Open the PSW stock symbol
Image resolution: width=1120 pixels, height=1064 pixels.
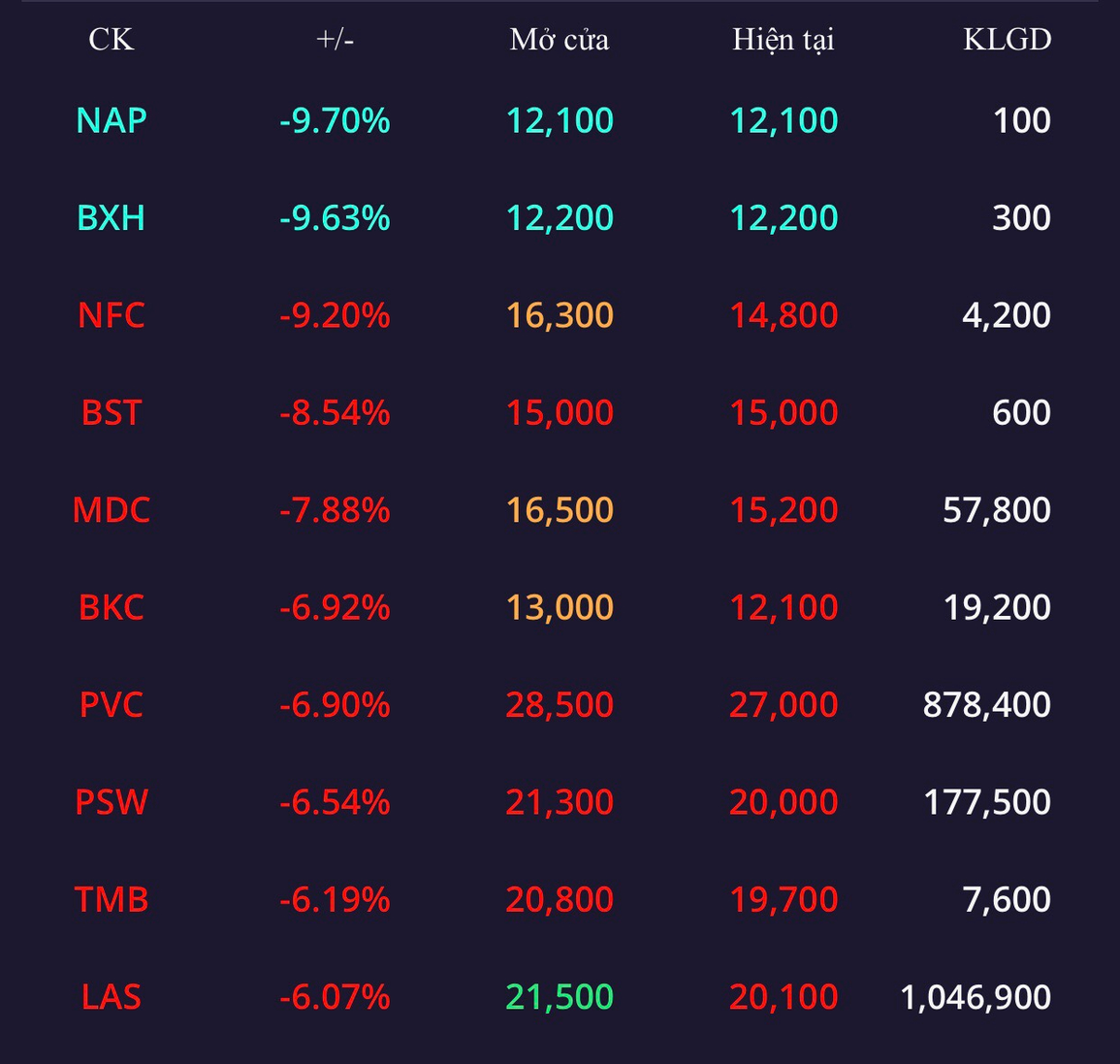(x=111, y=802)
